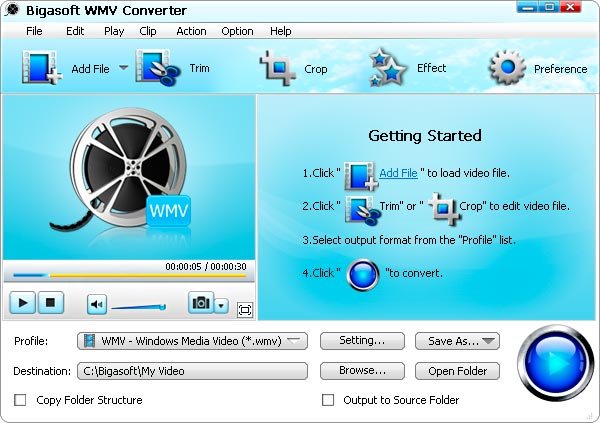The image size is (600, 423).
Task: Open the Effect tool
Action: point(388,68)
